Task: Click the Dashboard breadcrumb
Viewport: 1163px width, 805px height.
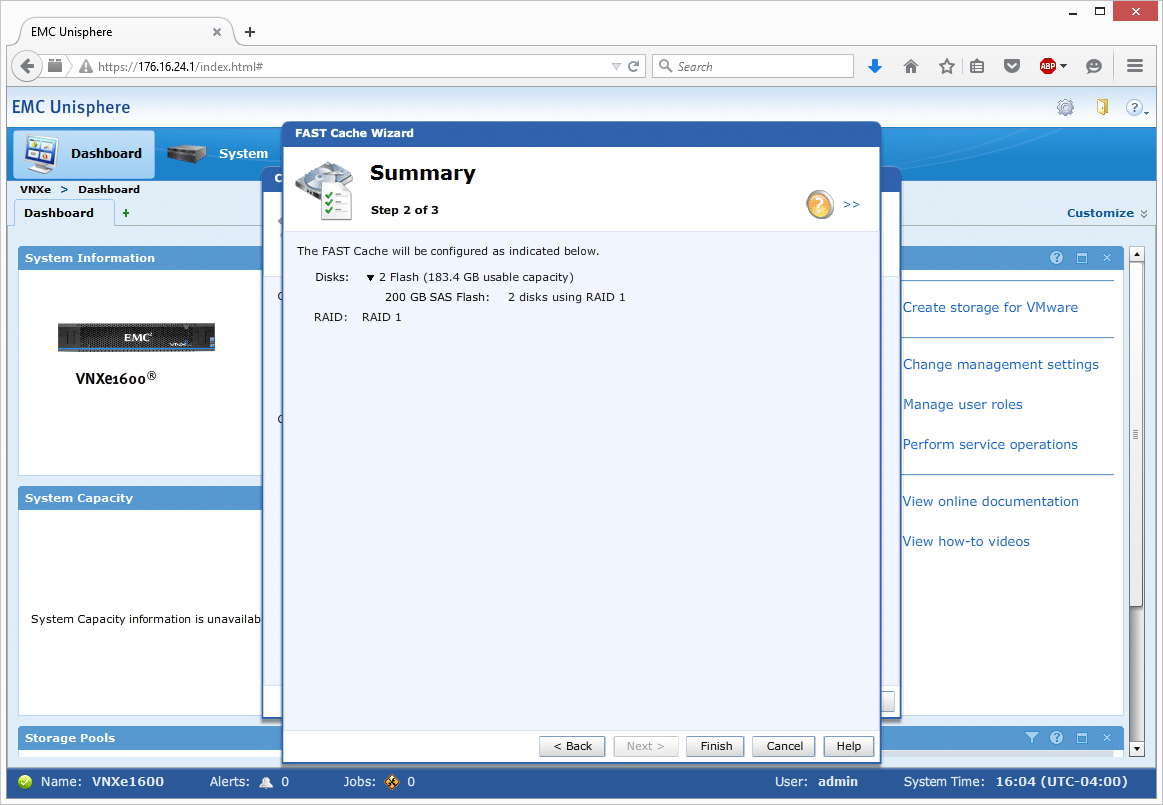Action: coord(109,189)
